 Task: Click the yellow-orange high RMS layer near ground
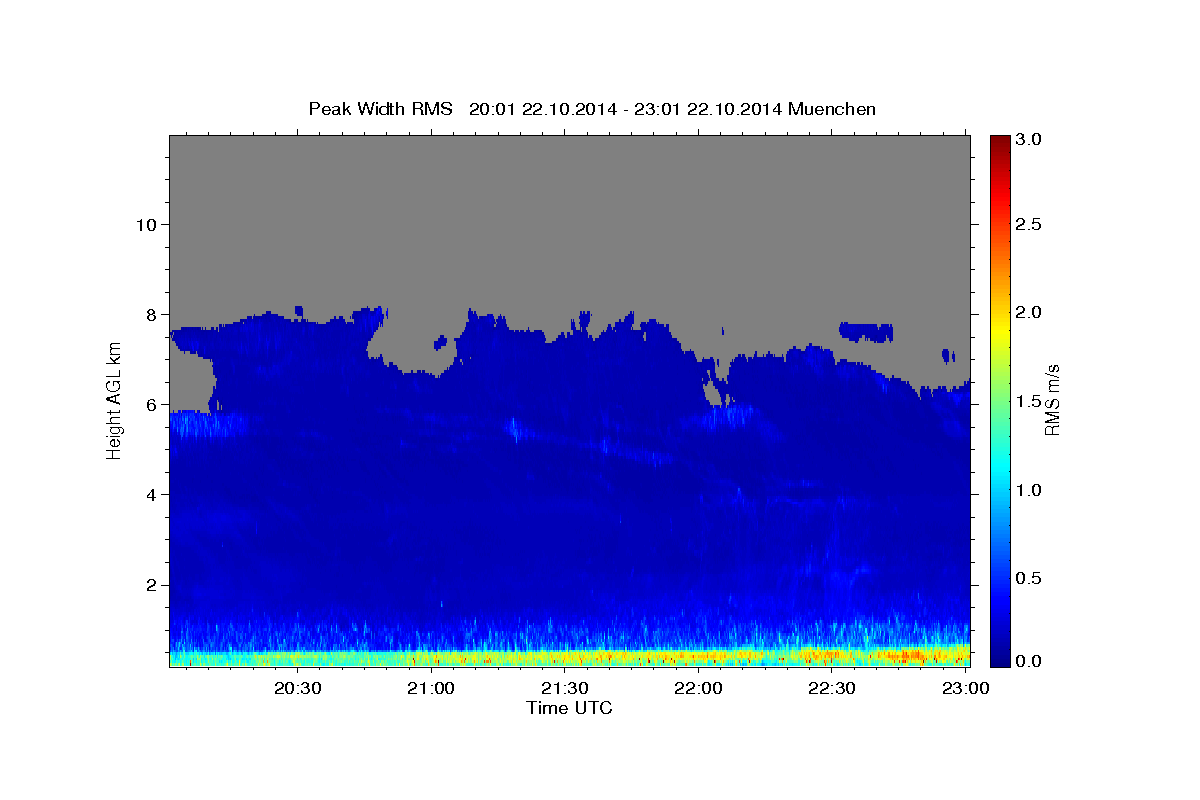pyautogui.click(x=569, y=657)
